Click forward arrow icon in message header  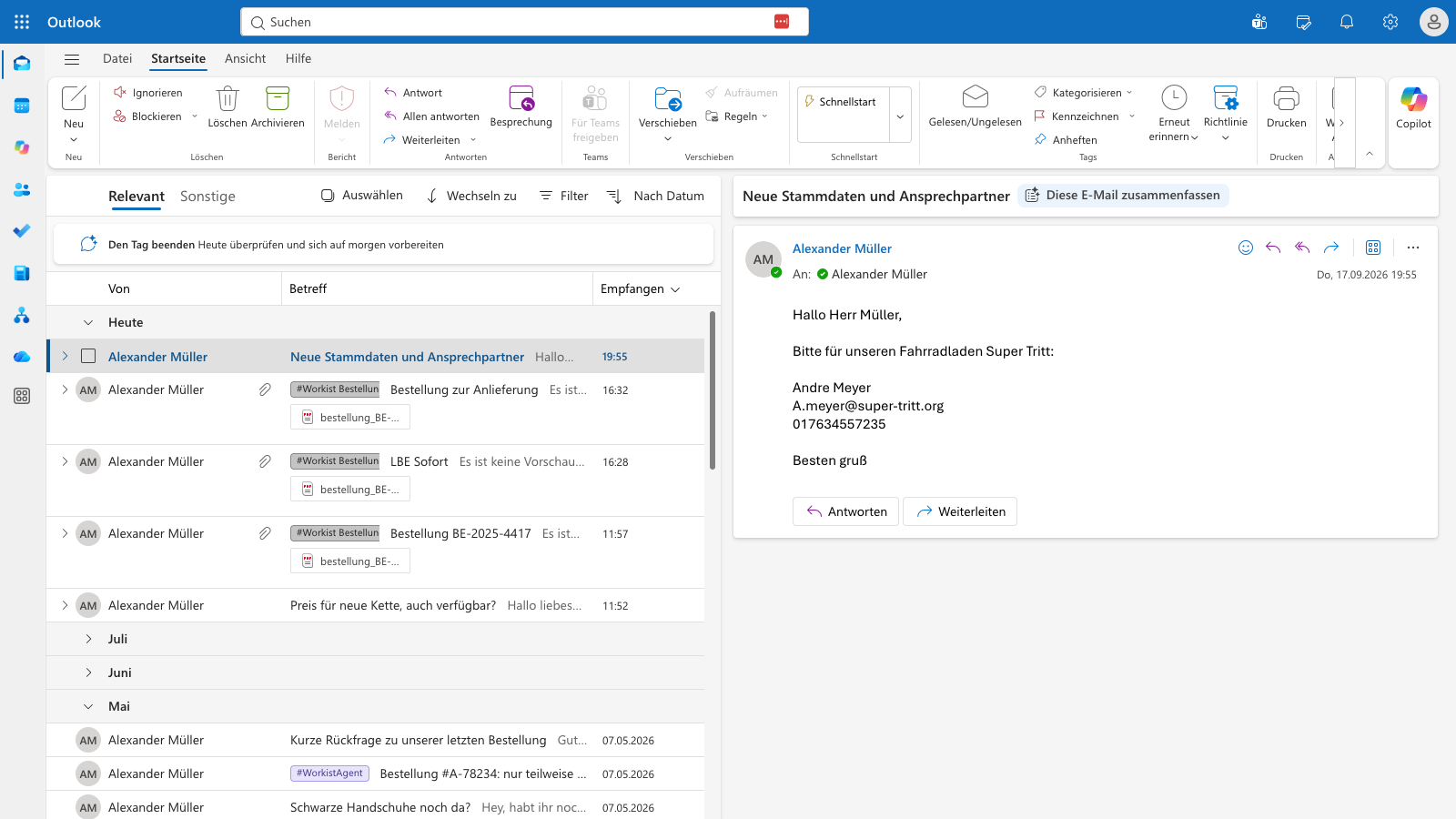(x=1331, y=248)
